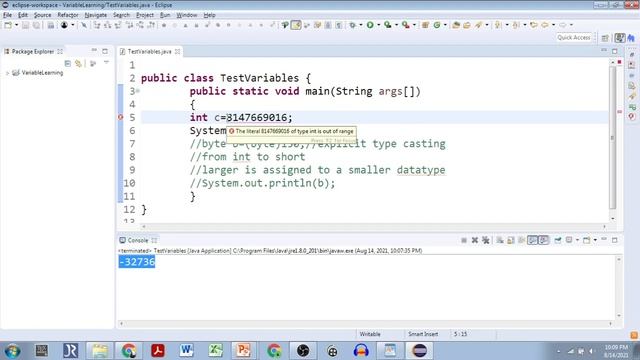Viewport: 640px width, 360px height.
Task: Click Remove All Terminated Launches icon
Action: point(485,240)
